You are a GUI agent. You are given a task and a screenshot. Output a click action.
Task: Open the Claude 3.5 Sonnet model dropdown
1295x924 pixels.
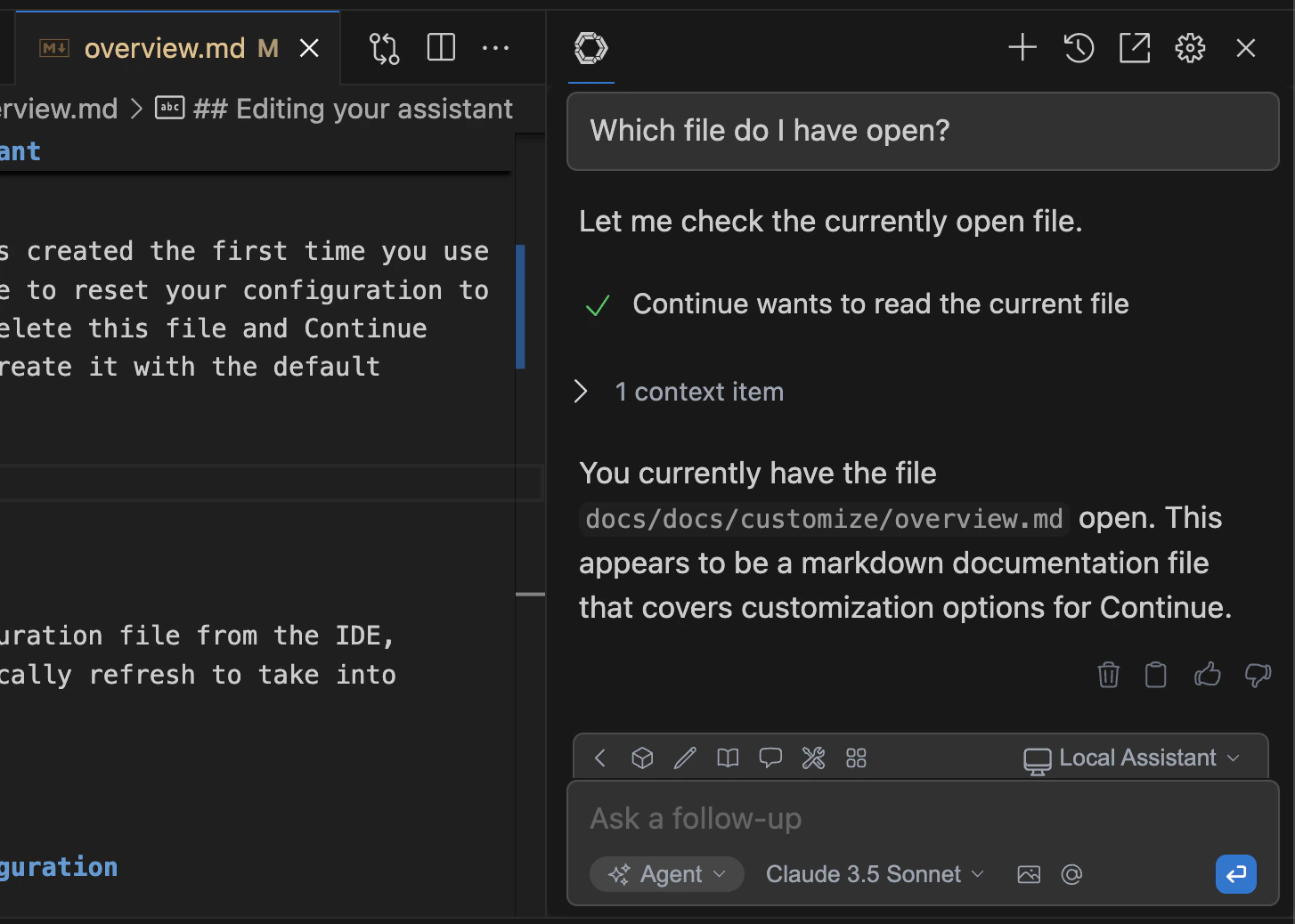[x=875, y=875]
